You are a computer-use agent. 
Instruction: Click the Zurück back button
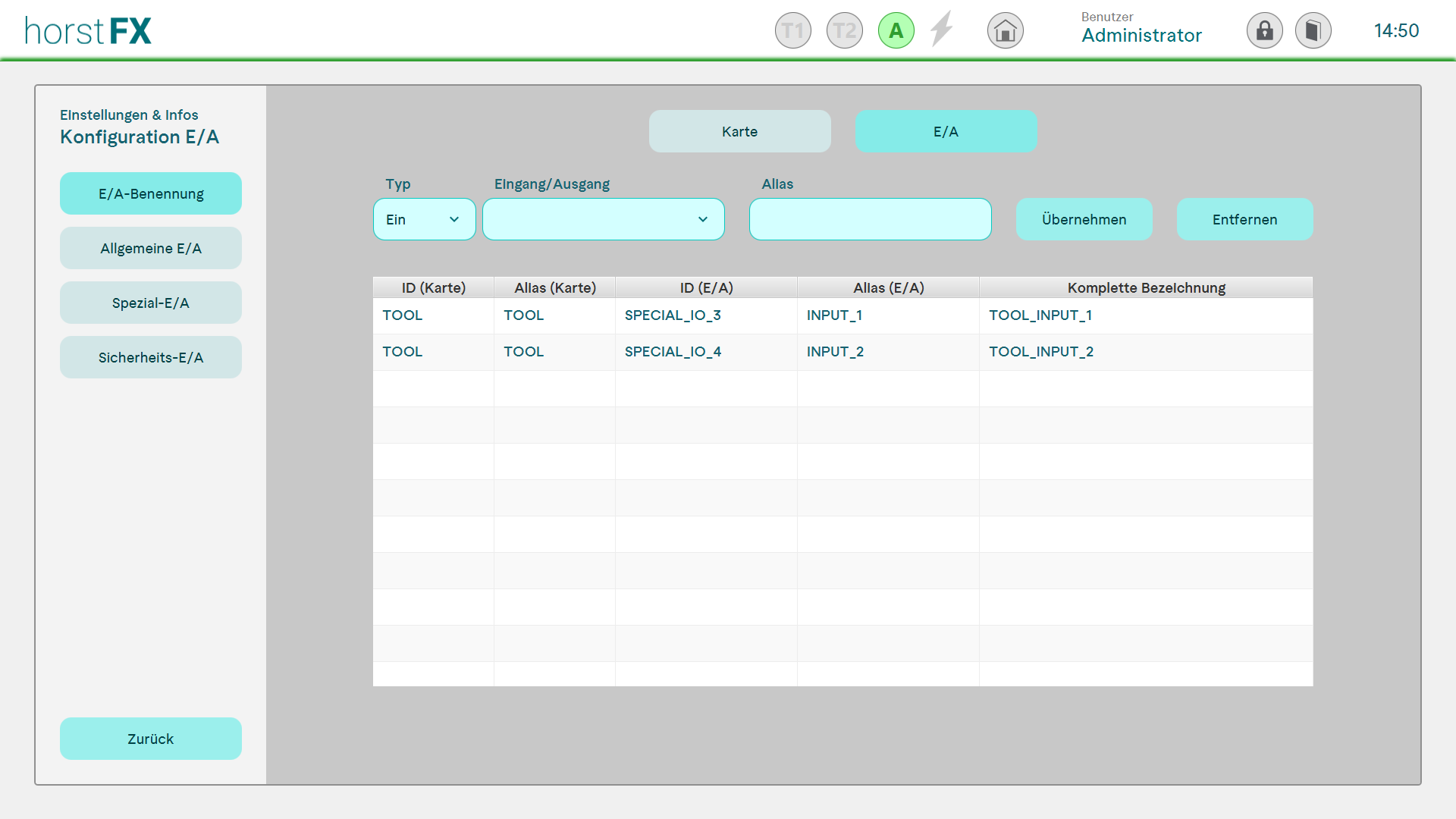coord(150,739)
